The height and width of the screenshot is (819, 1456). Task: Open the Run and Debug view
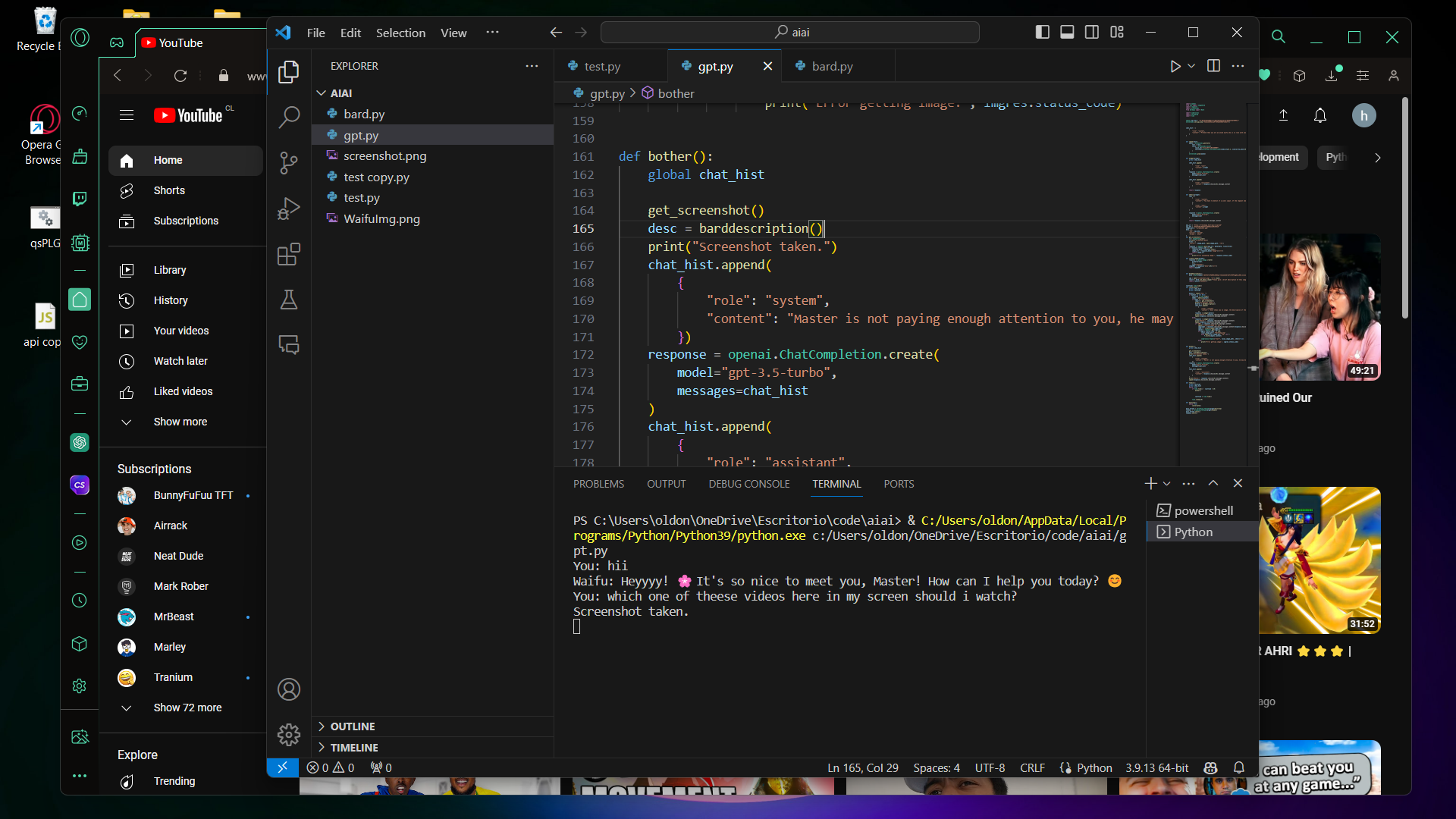289,209
